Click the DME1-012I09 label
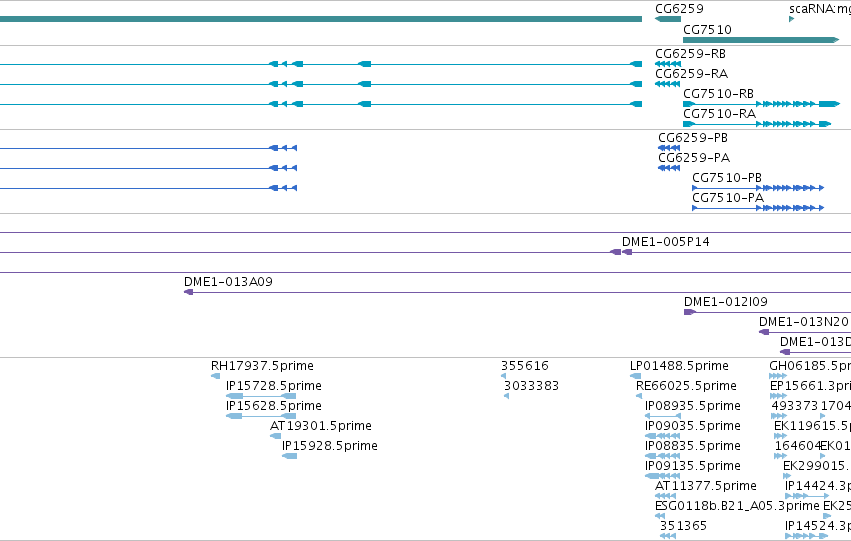The width and height of the screenshot is (851, 541). click(x=726, y=302)
